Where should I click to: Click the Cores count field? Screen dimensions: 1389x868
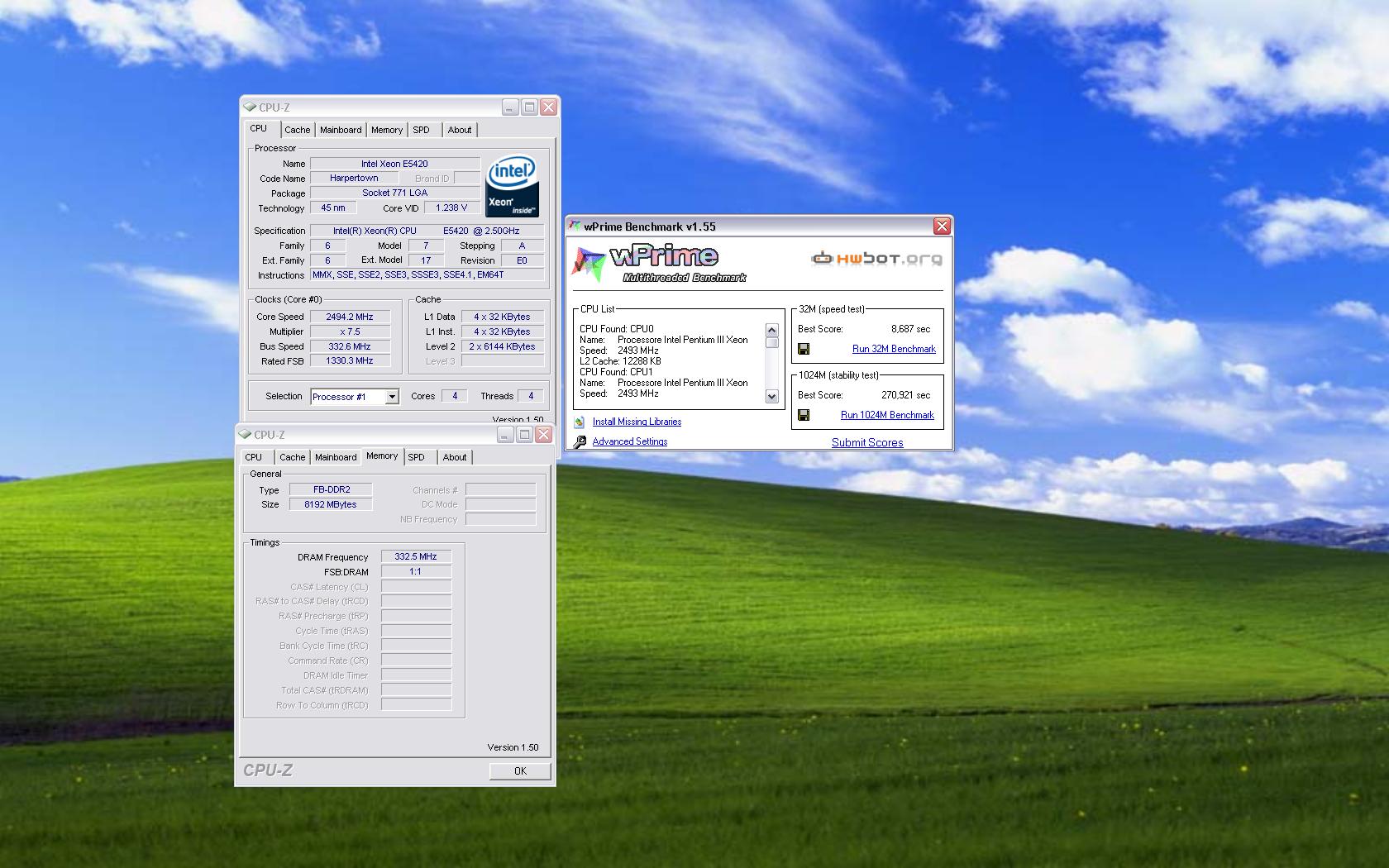pyautogui.click(x=454, y=396)
